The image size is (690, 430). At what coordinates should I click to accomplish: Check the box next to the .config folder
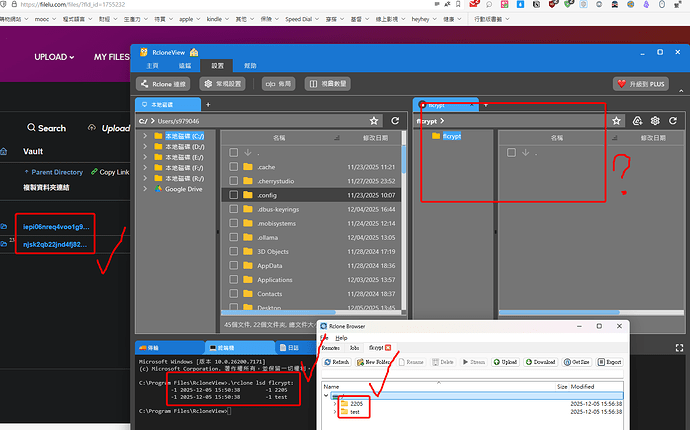pyautogui.click(x=233, y=195)
